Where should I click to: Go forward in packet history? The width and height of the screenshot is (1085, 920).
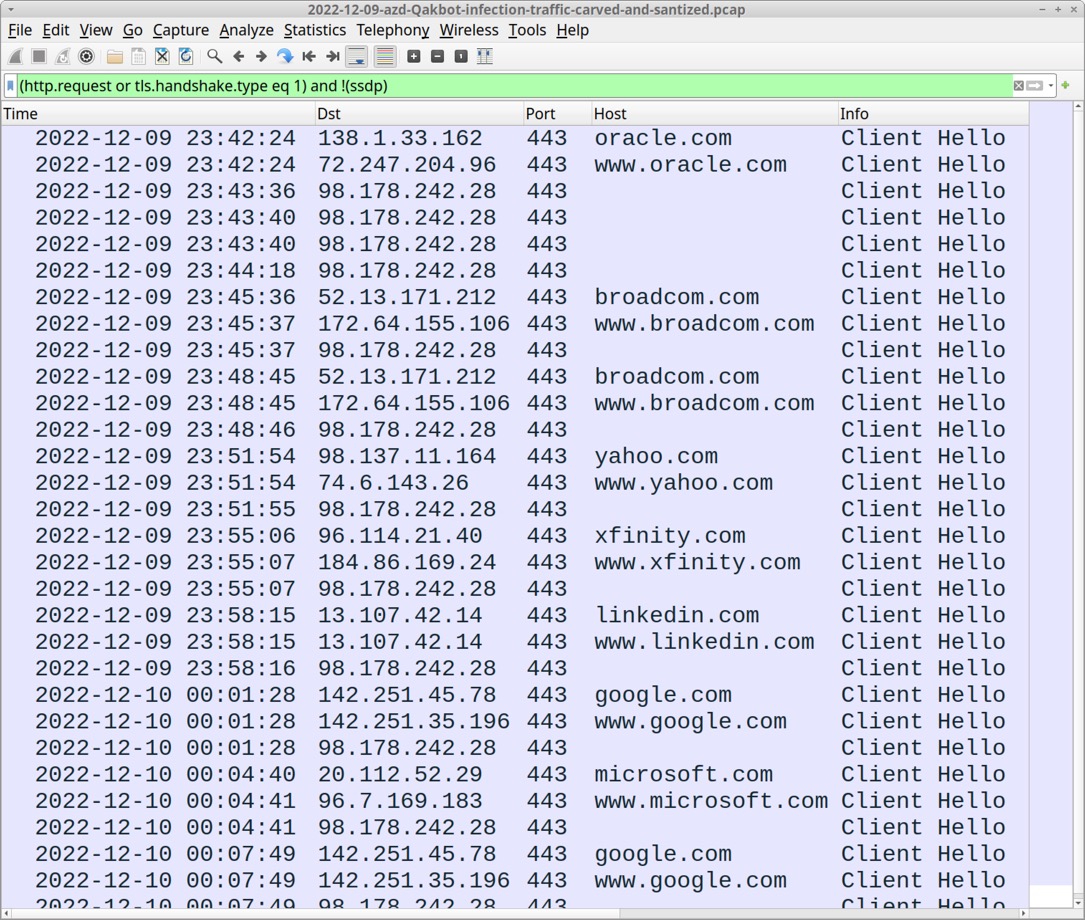262,57
